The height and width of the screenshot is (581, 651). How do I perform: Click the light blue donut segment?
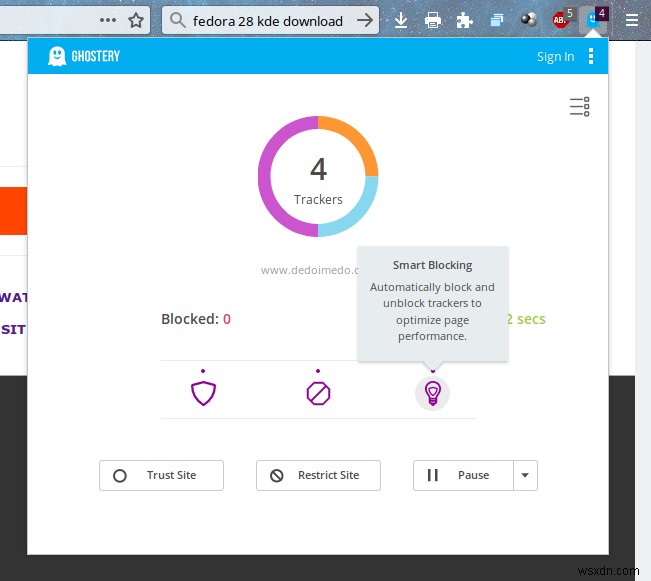click(360, 218)
